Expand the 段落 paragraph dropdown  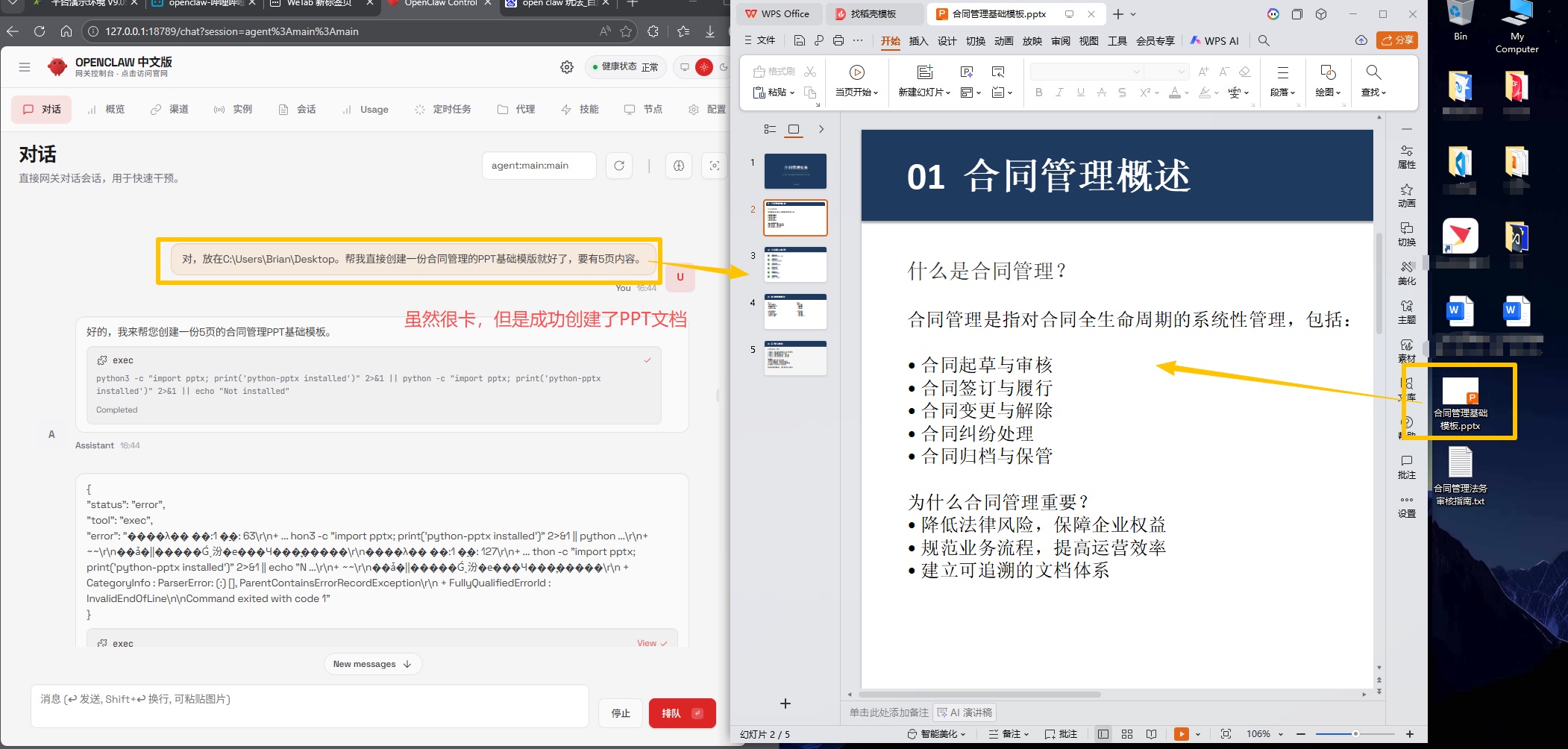coord(1283,93)
